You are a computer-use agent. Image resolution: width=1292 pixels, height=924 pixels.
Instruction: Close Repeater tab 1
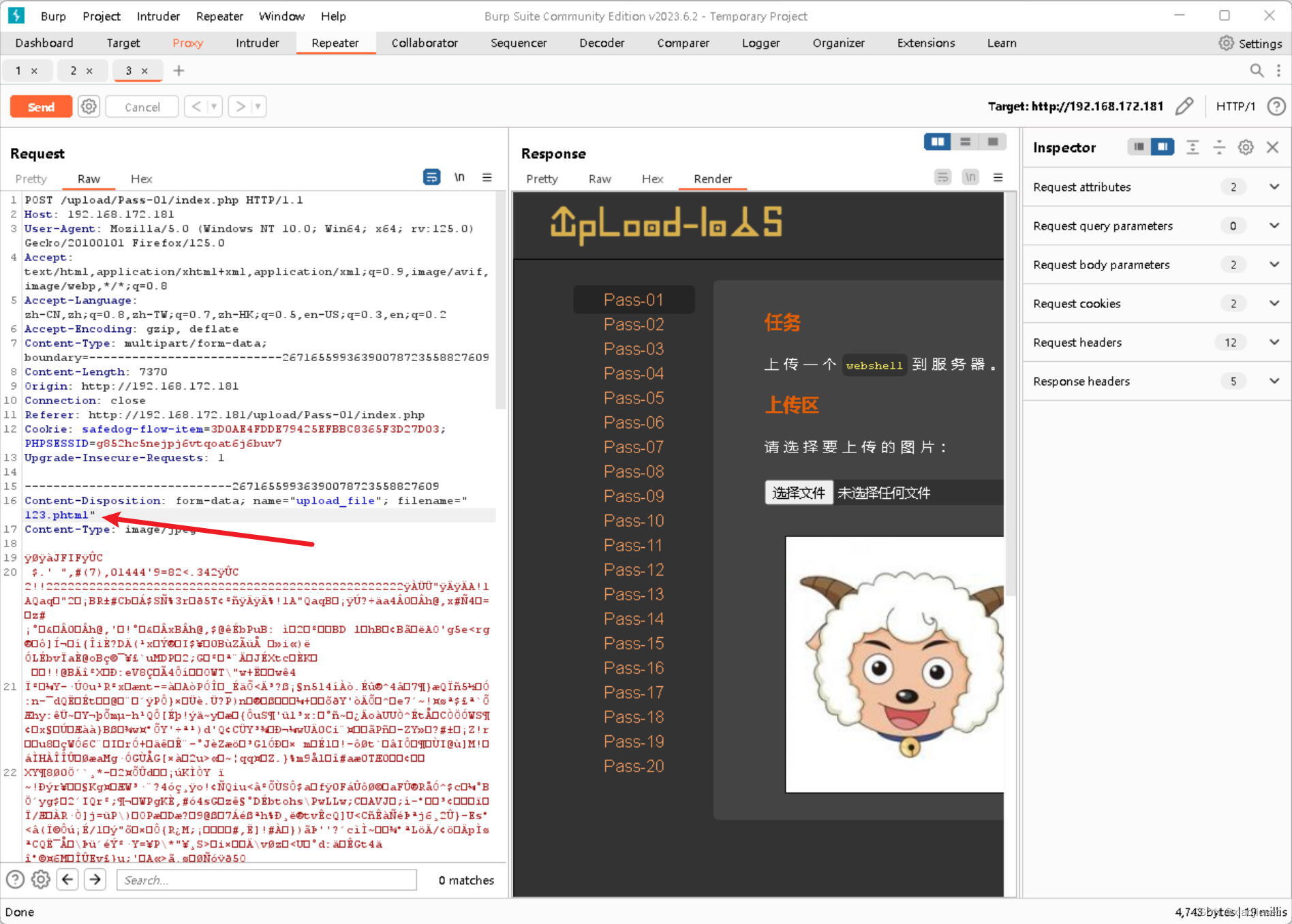pos(34,71)
